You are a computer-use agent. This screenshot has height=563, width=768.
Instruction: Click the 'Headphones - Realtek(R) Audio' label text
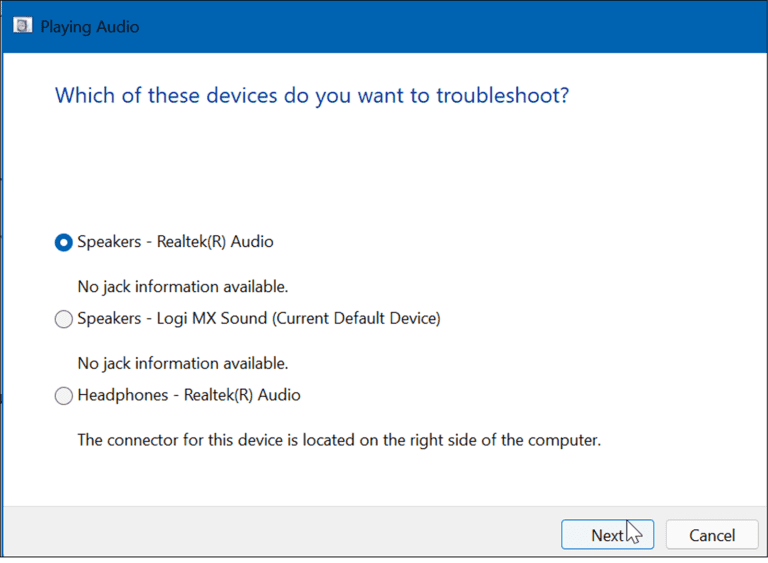click(189, 395)
